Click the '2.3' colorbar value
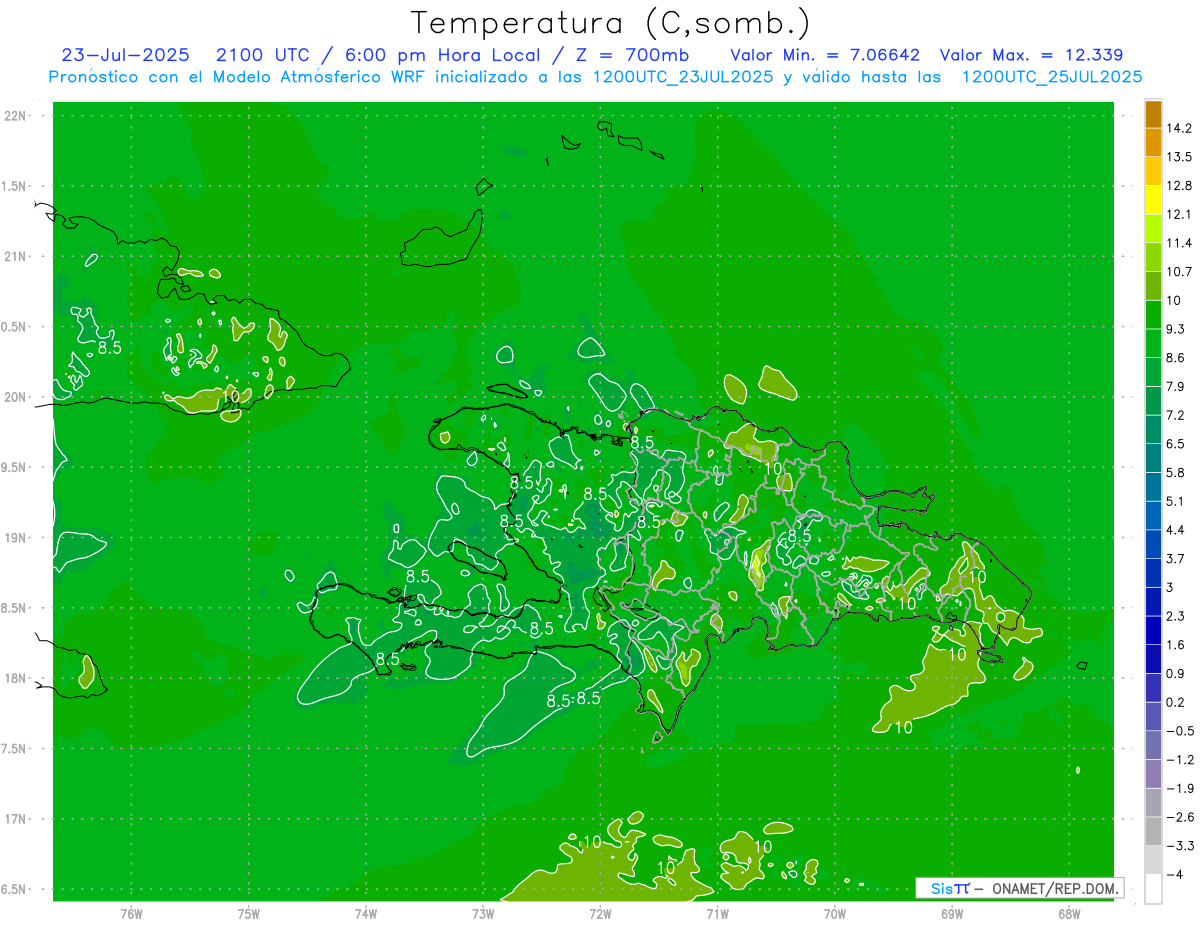Image resolution: width=1200 pixels, height=927 pixels. [1176, 616]
